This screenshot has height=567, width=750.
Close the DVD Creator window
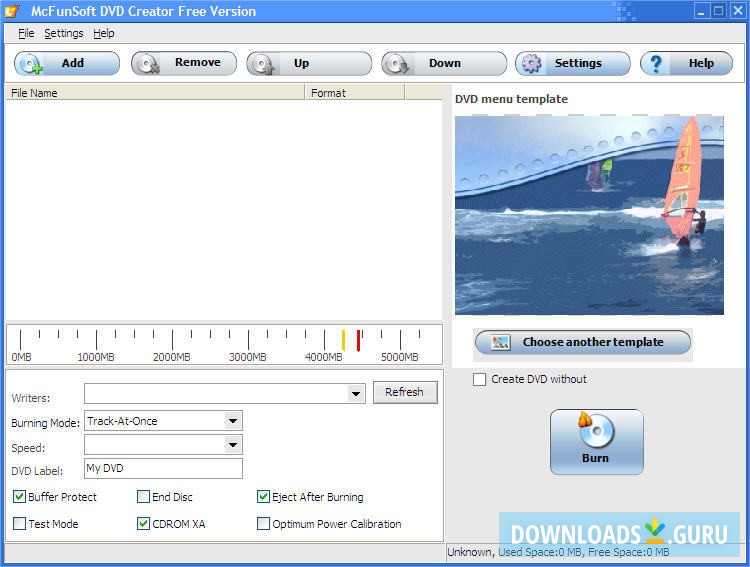point(737,11)
